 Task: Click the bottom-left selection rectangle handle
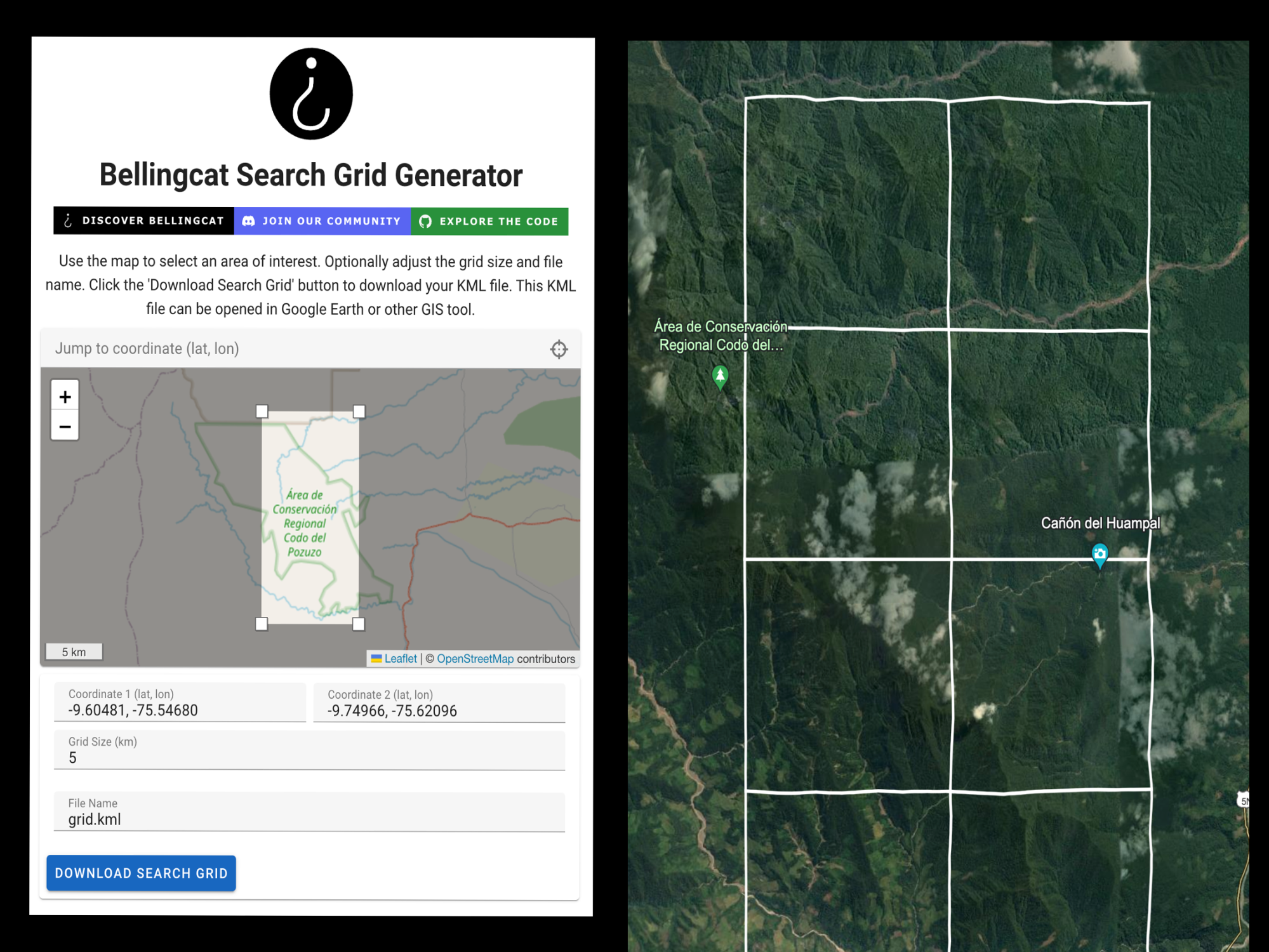tap(262, 624)
